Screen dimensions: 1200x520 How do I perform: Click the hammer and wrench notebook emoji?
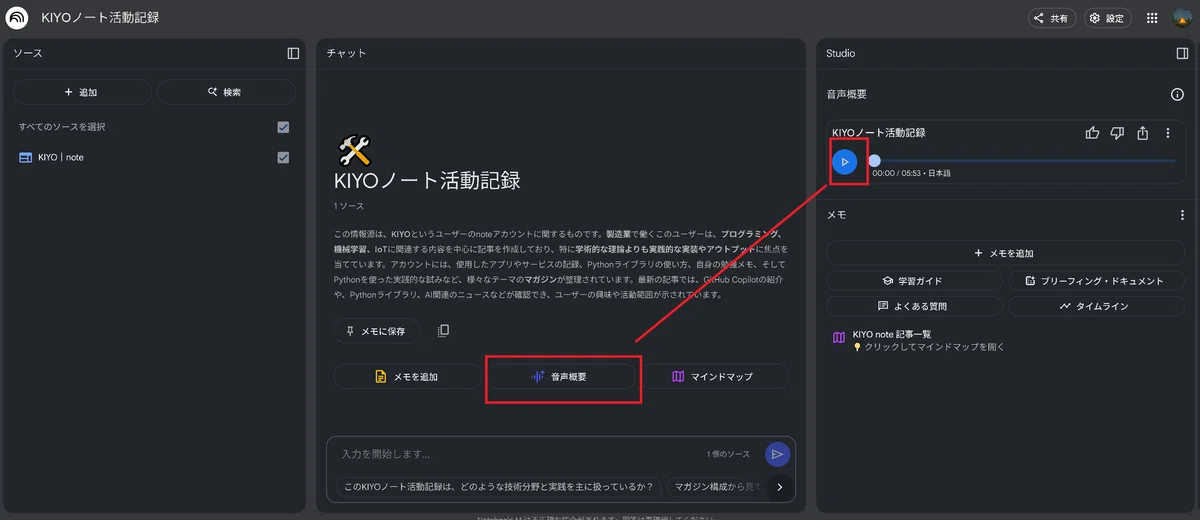(x=355, y=151)
